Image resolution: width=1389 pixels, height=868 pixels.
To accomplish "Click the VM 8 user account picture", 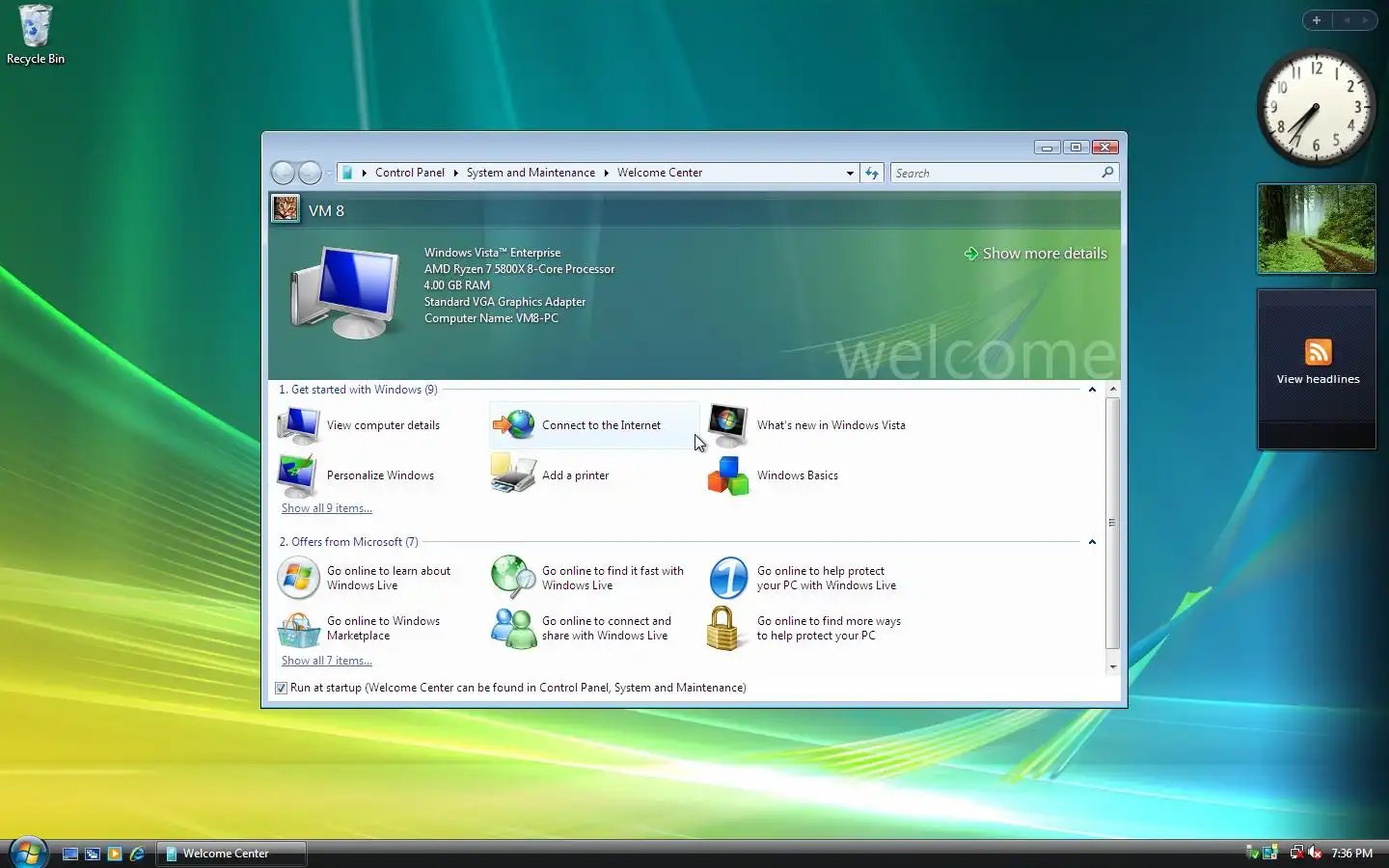I will tap(286, 208).
